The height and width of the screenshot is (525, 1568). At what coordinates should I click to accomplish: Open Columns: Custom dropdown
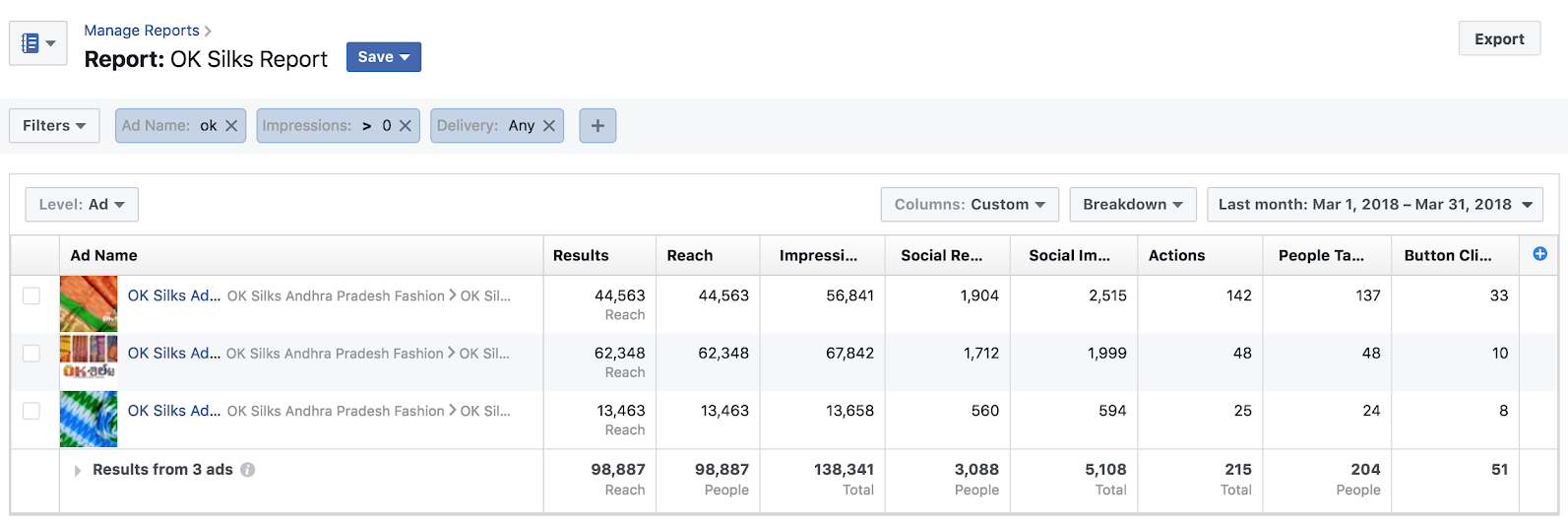point(969,205)
